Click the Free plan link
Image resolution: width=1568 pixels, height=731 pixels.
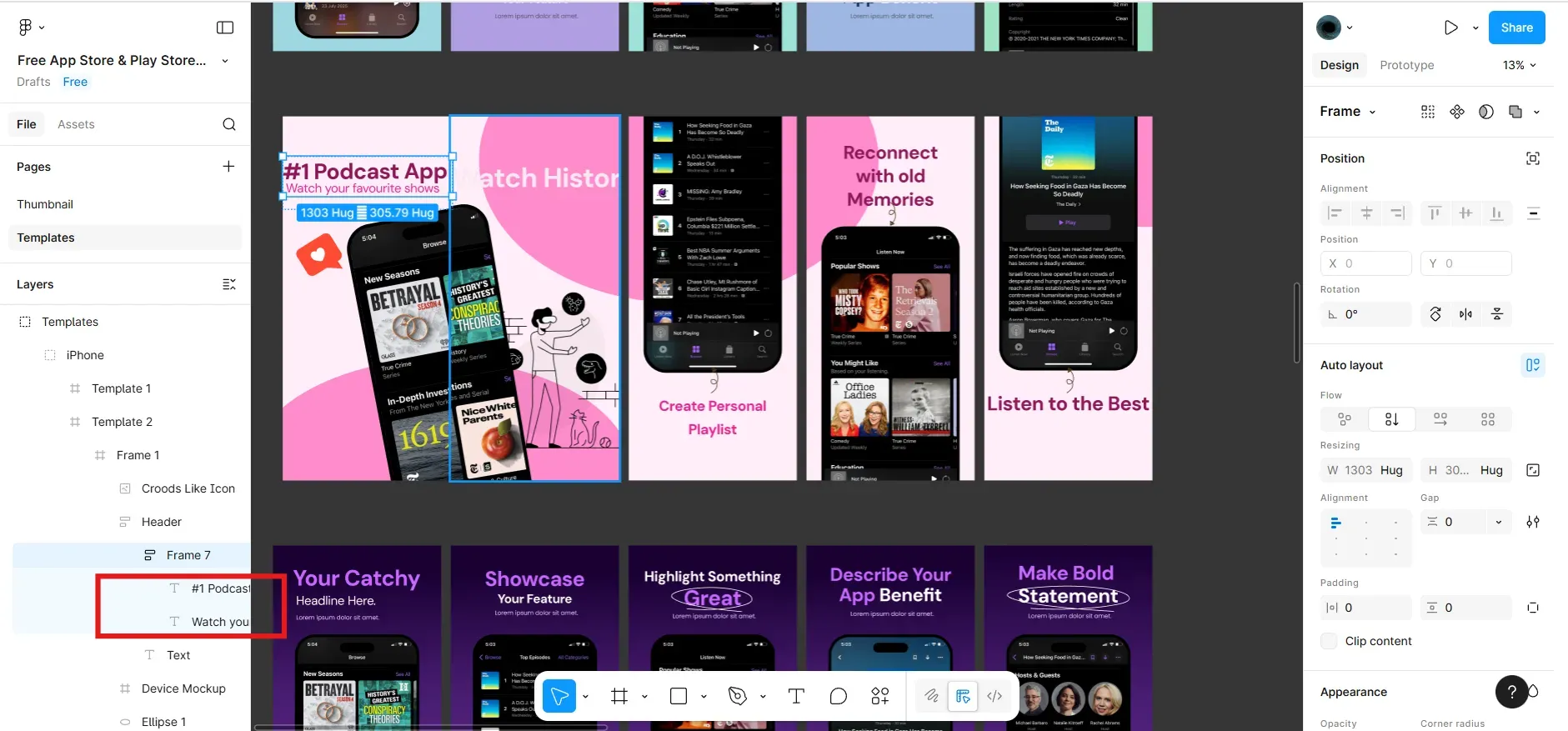click(x=75, y=82)
